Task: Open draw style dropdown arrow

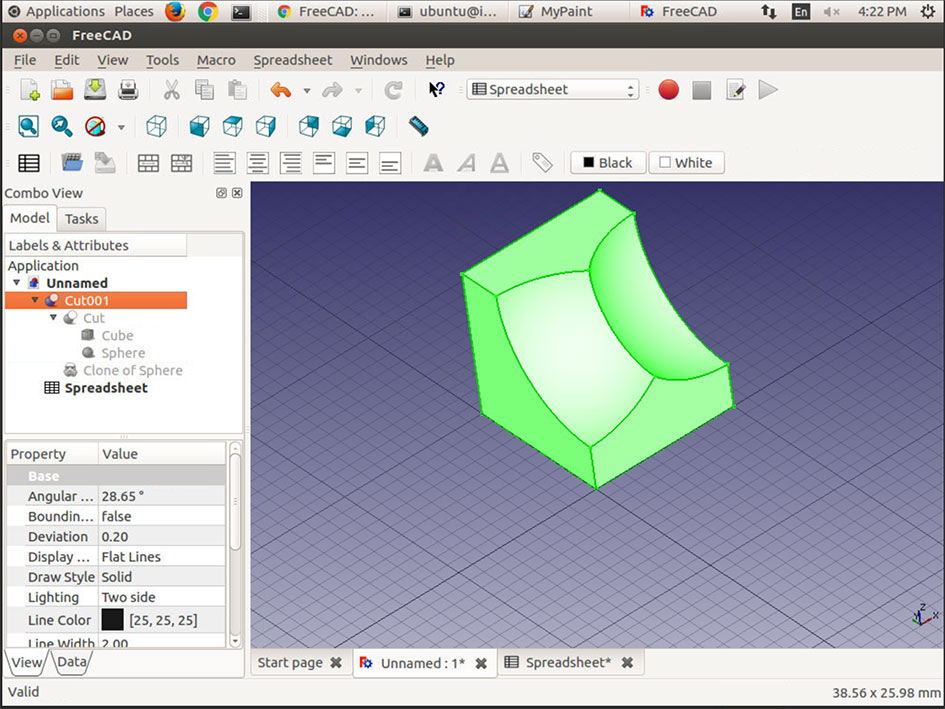Action: click(x=121, y=127)
